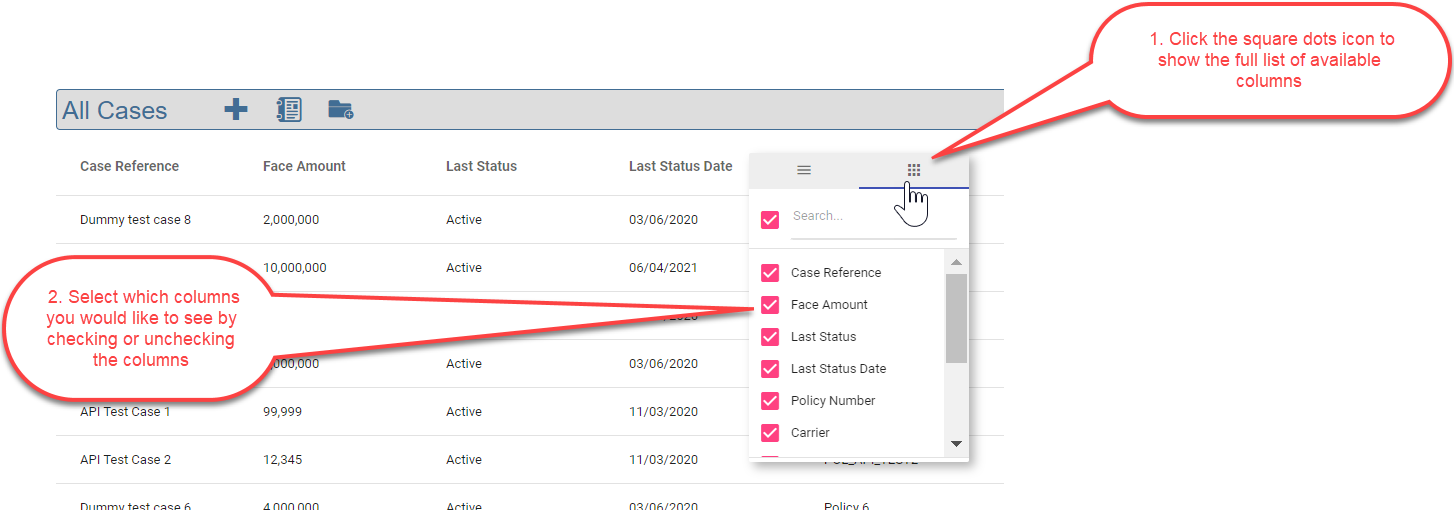This screenshot has height=510, width=1454.
Task: Switch to the three-line menu tab
Action: (803, 170)
